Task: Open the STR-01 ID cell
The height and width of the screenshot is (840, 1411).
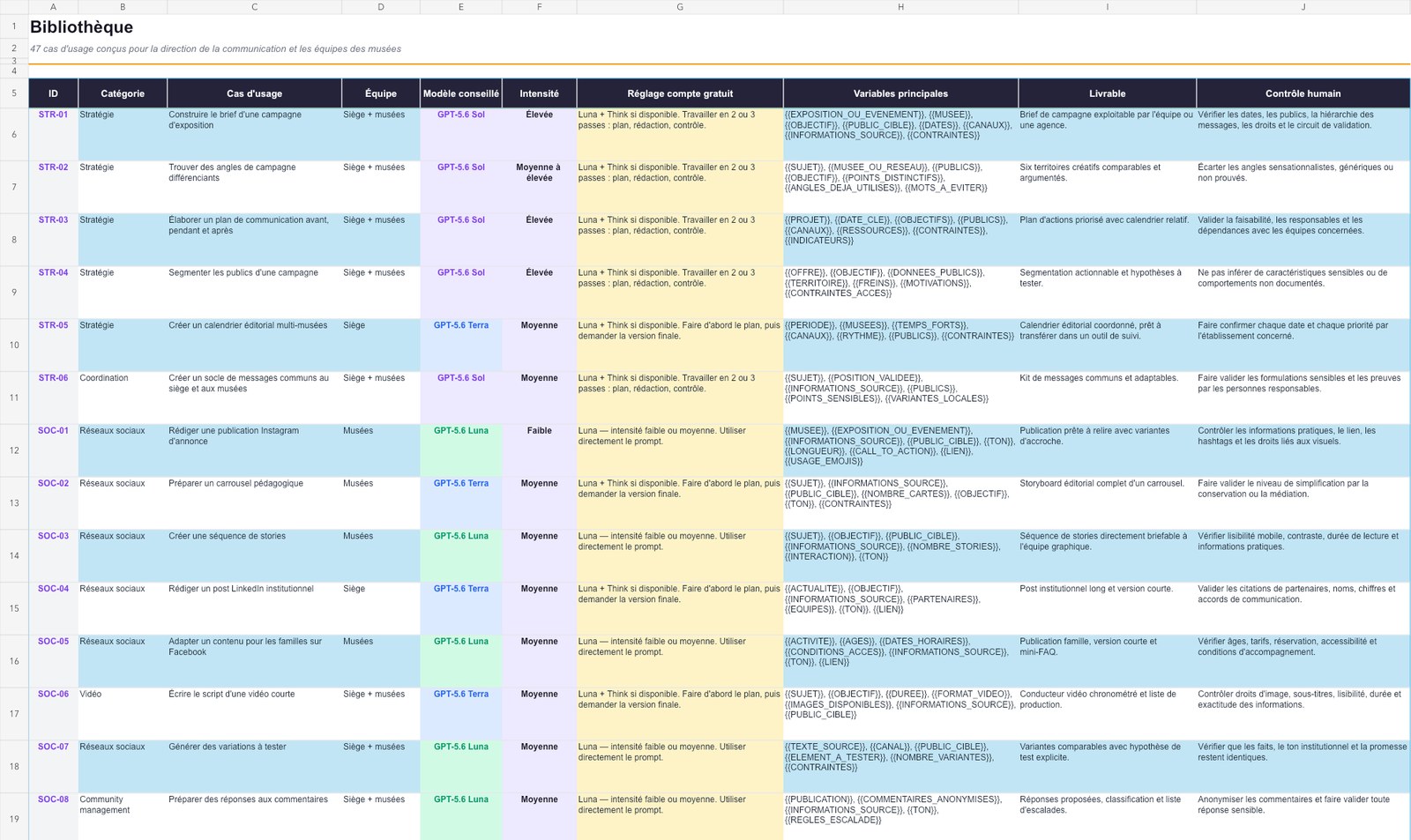Action: coord(53,134)
